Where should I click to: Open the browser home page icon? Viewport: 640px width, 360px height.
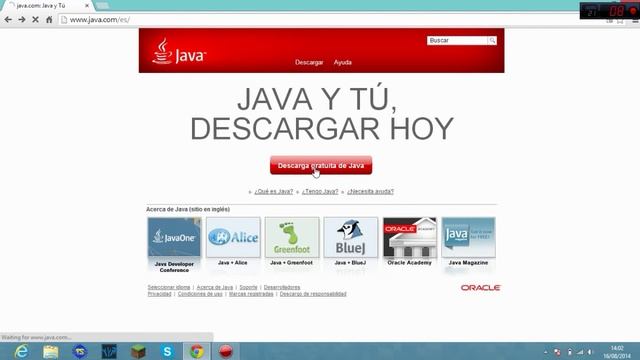point(49,20)
